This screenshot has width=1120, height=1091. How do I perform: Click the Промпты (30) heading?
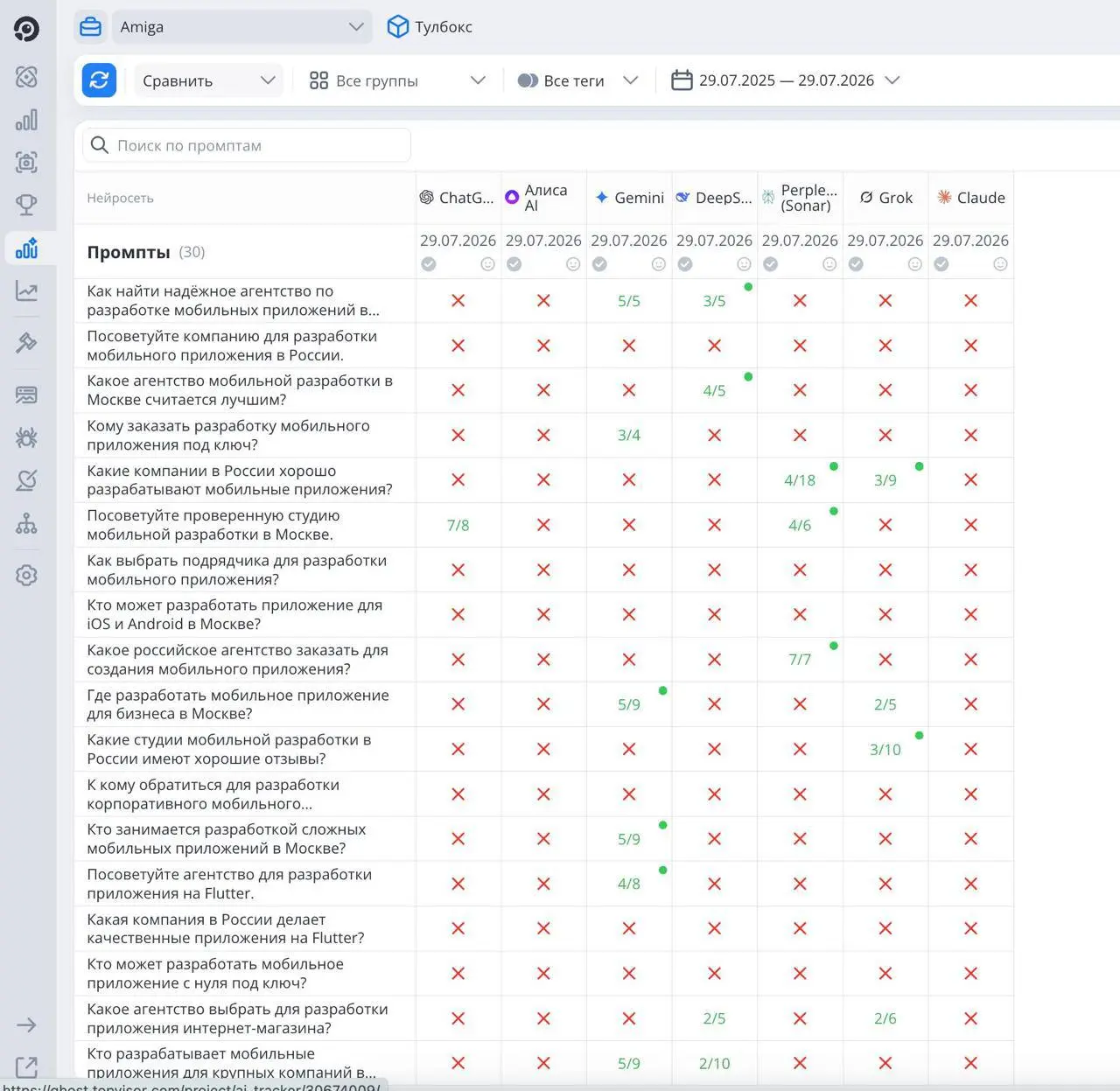[146, 252]
